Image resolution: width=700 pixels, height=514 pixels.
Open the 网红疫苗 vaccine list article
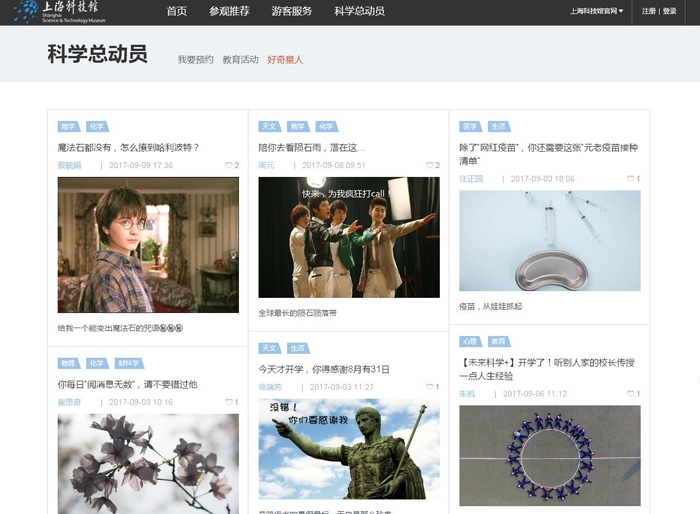pyautogui.click(x=549, y=154)
